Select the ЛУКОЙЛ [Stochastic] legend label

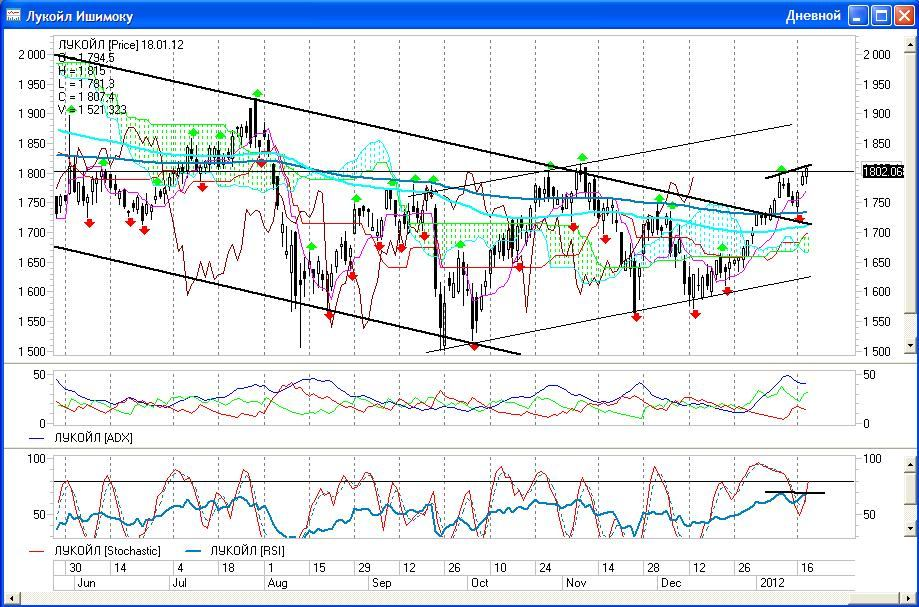point(107,551)
